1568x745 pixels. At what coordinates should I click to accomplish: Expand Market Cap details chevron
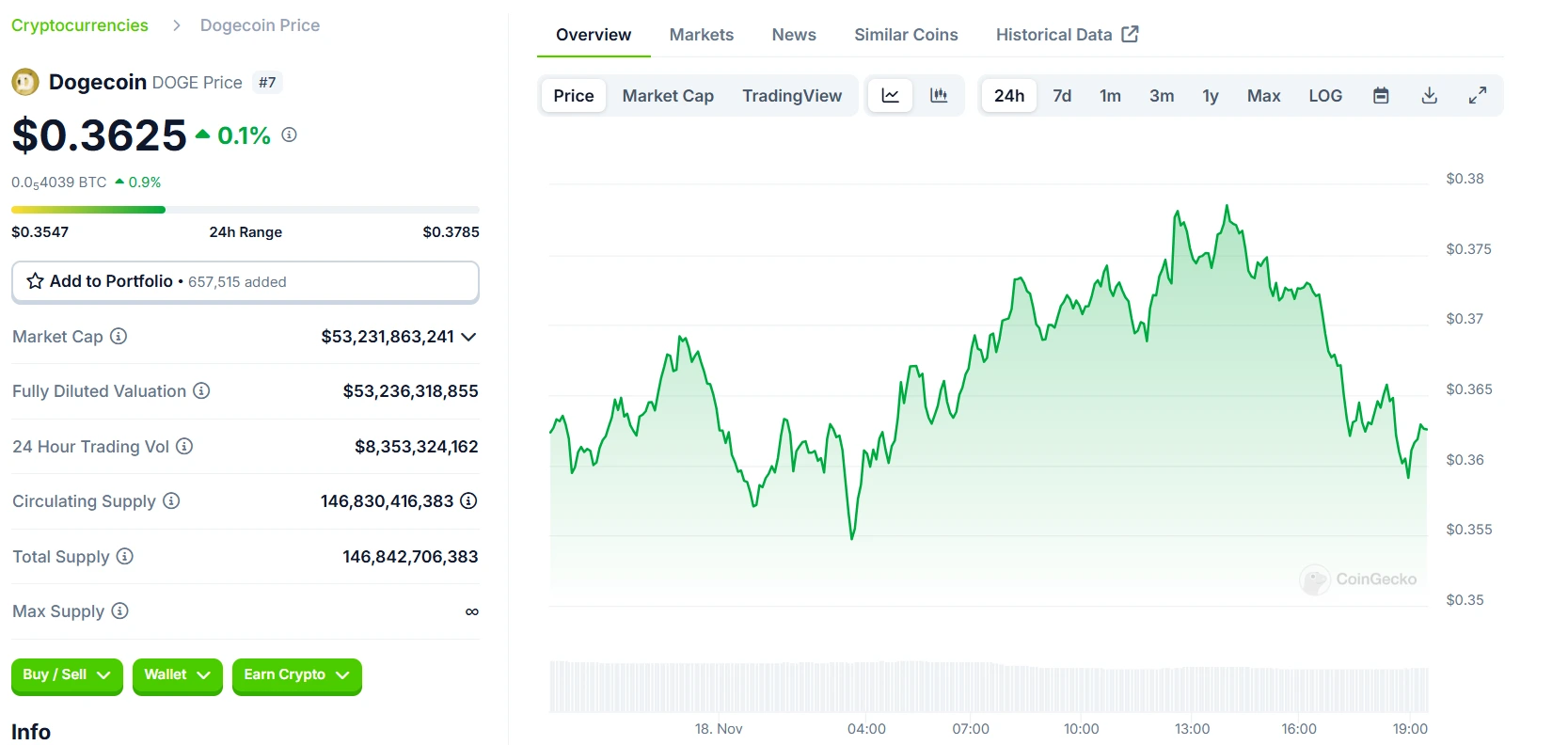coord(468,336)
